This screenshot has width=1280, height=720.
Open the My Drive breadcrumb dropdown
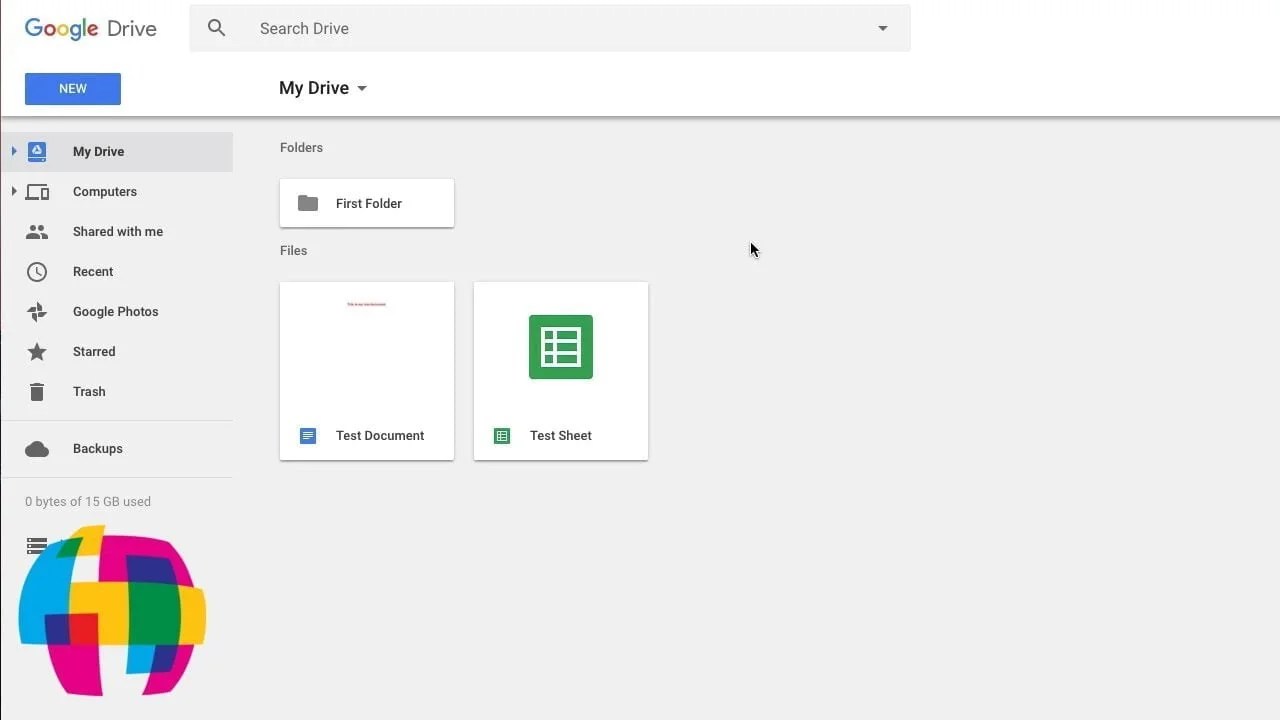point(361,88)
